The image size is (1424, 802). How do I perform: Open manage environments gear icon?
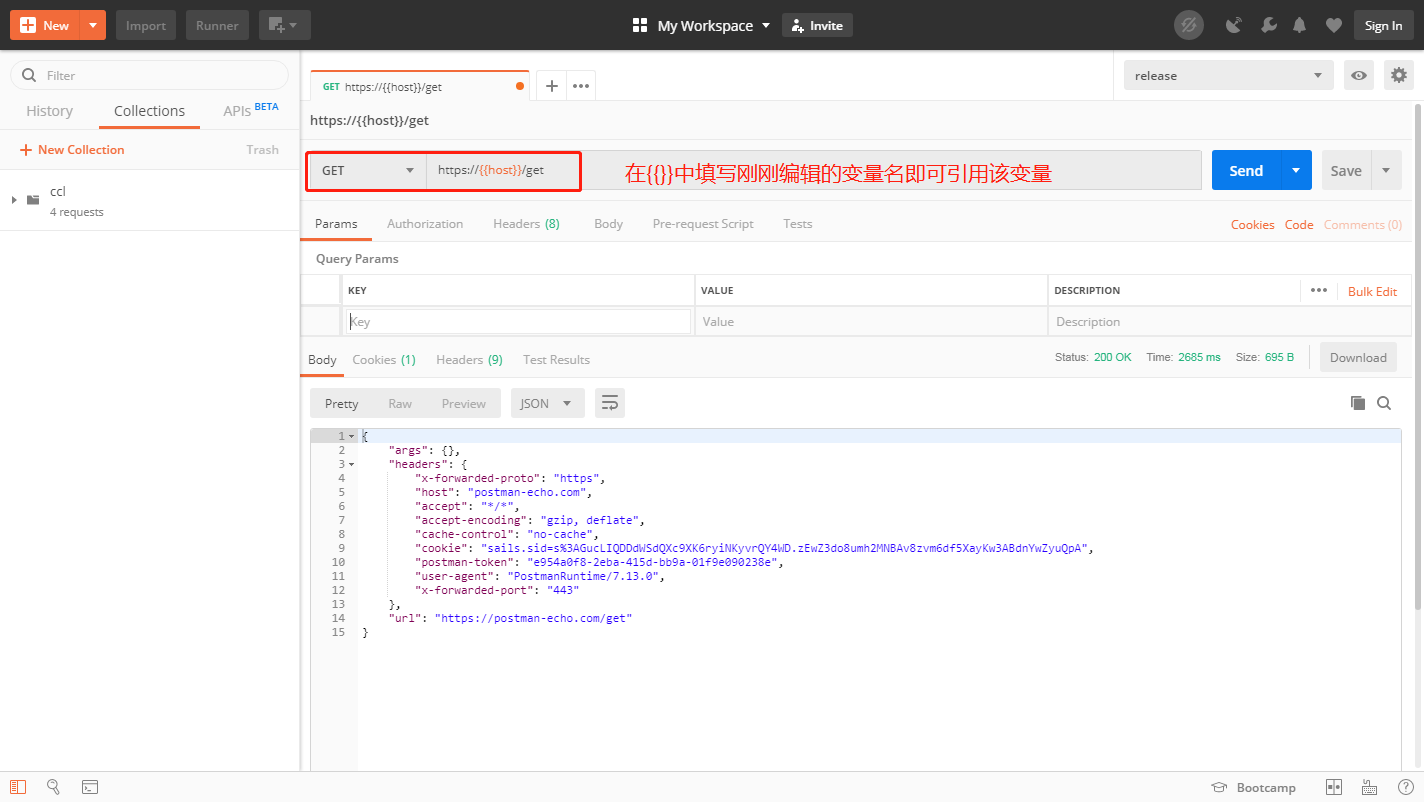[x=1398, y=76]
